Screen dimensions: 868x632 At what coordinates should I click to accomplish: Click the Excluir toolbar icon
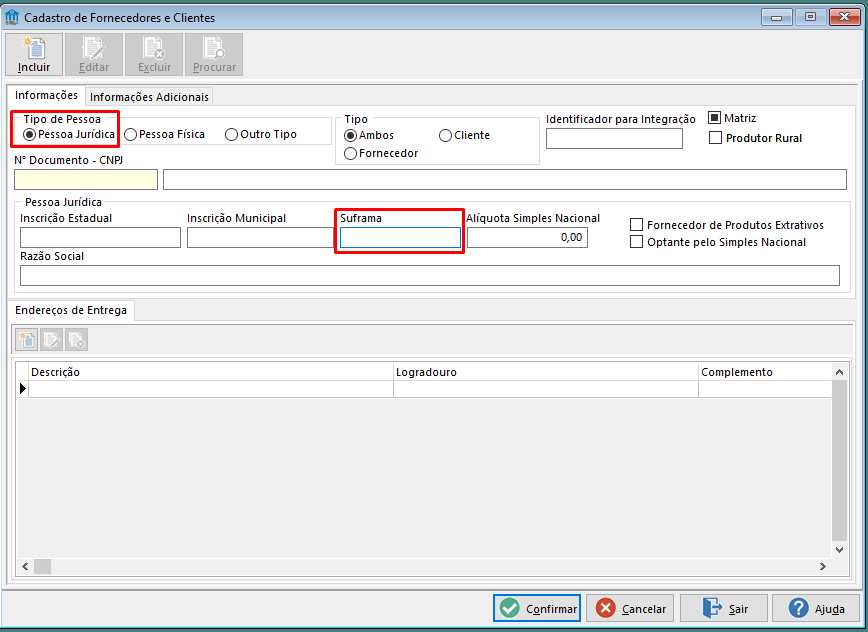pyautogui.click(x=154, y=54)
